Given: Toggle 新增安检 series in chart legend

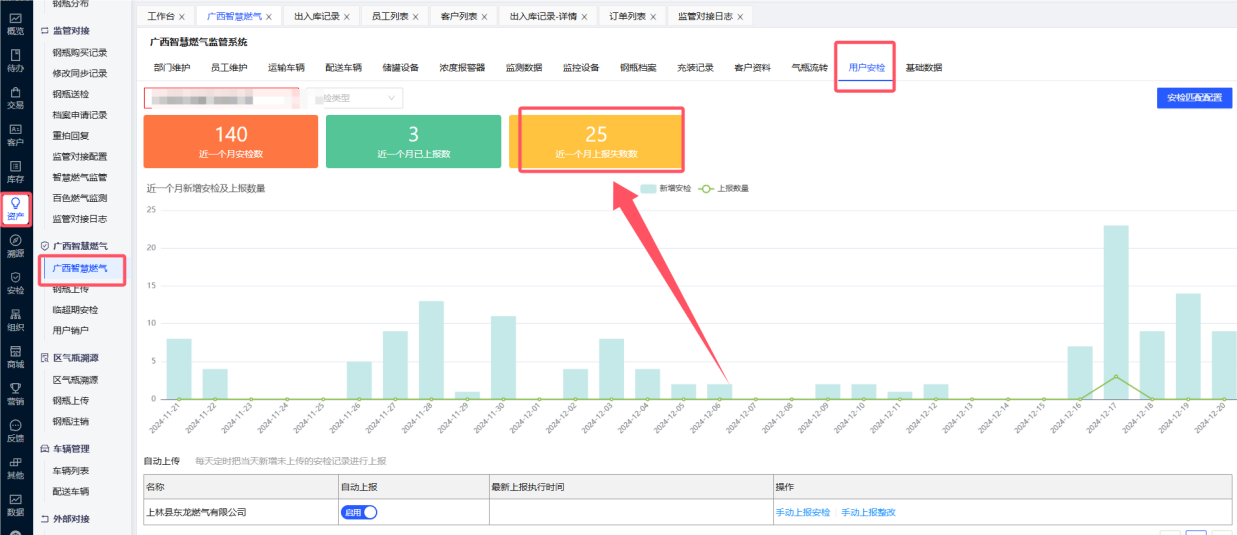Looking at the screenshot, I should click(666, 188).
